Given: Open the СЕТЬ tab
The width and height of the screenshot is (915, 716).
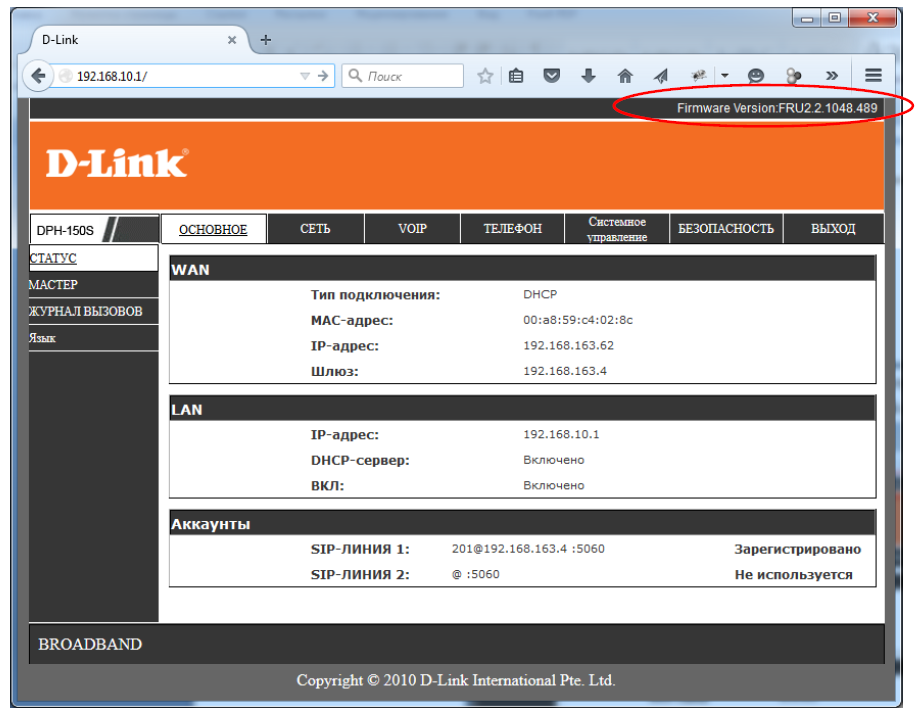Looking at the screenshot, I should 315,229.
